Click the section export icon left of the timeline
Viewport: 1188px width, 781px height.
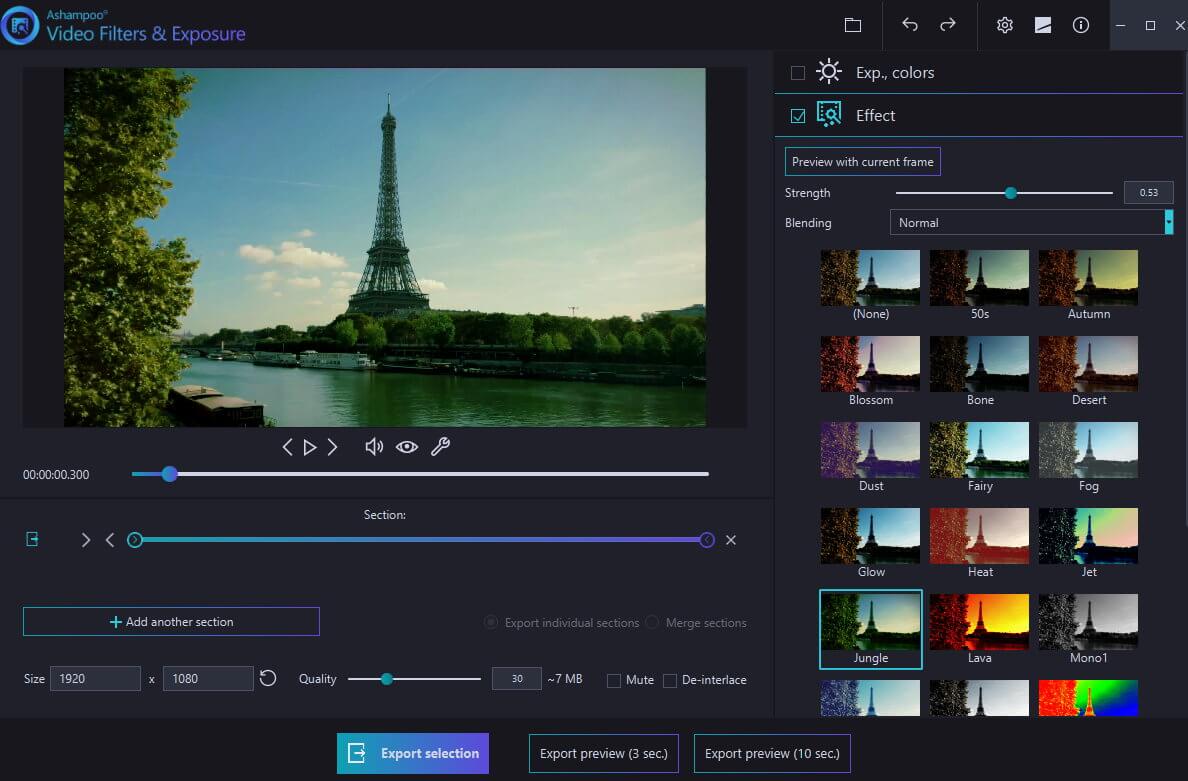pos(33,539)
